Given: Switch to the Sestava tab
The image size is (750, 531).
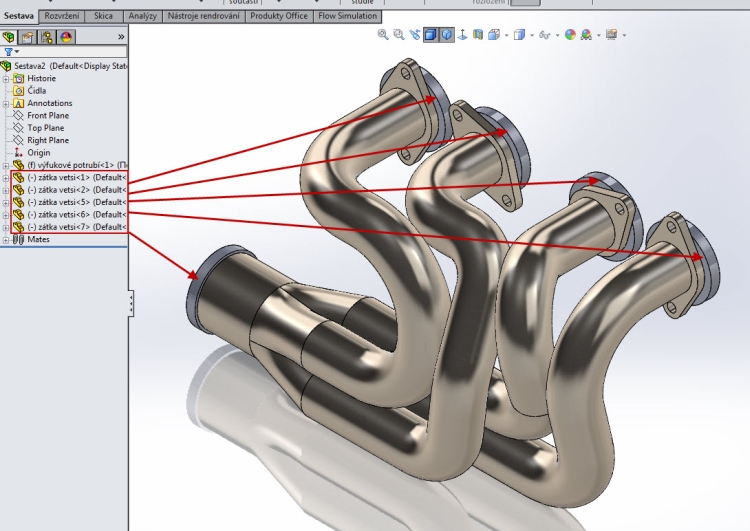Looking at the screenshot, I should [x=19, y=16].
